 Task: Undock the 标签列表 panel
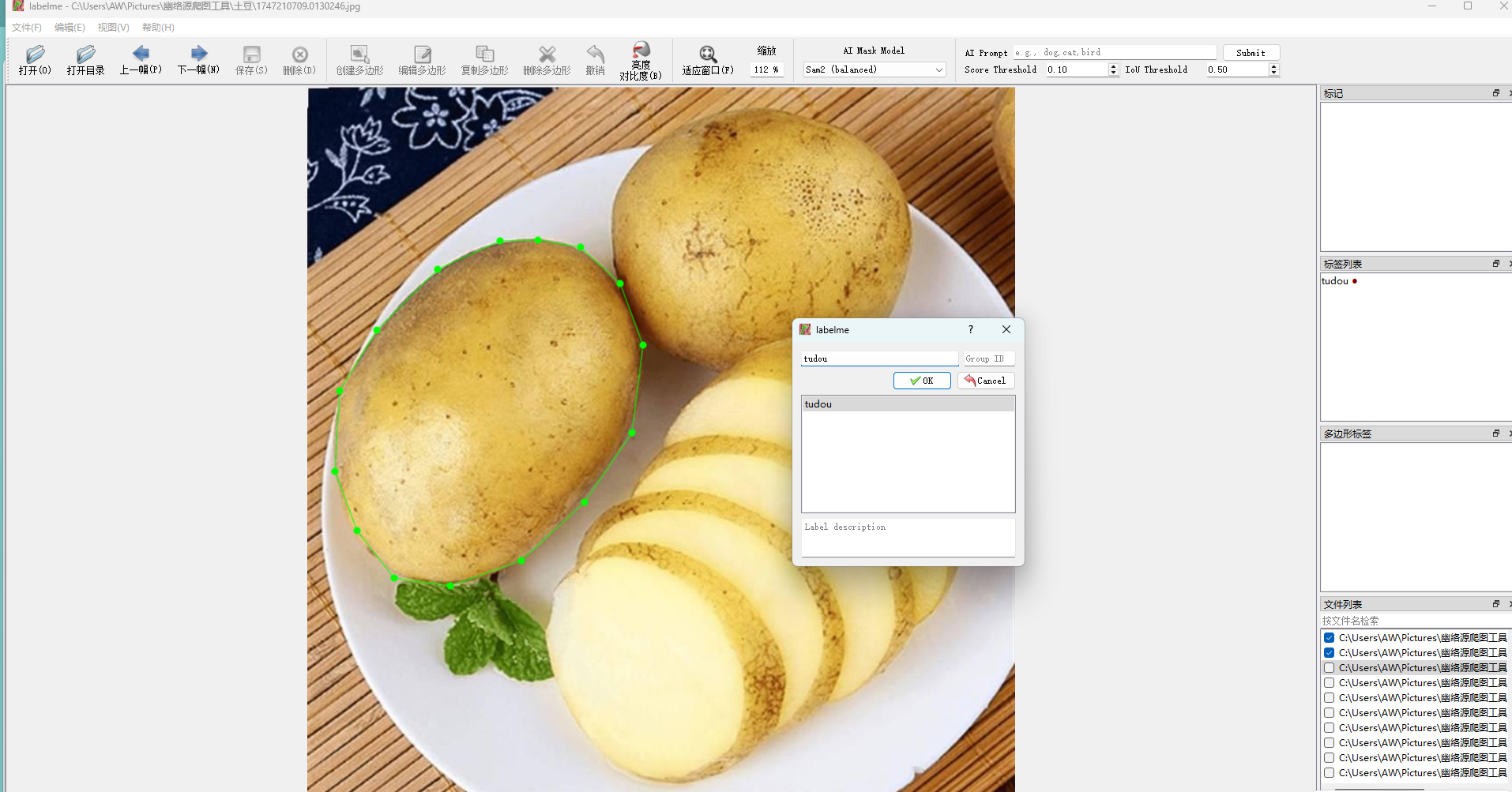tap(1495, 264)
